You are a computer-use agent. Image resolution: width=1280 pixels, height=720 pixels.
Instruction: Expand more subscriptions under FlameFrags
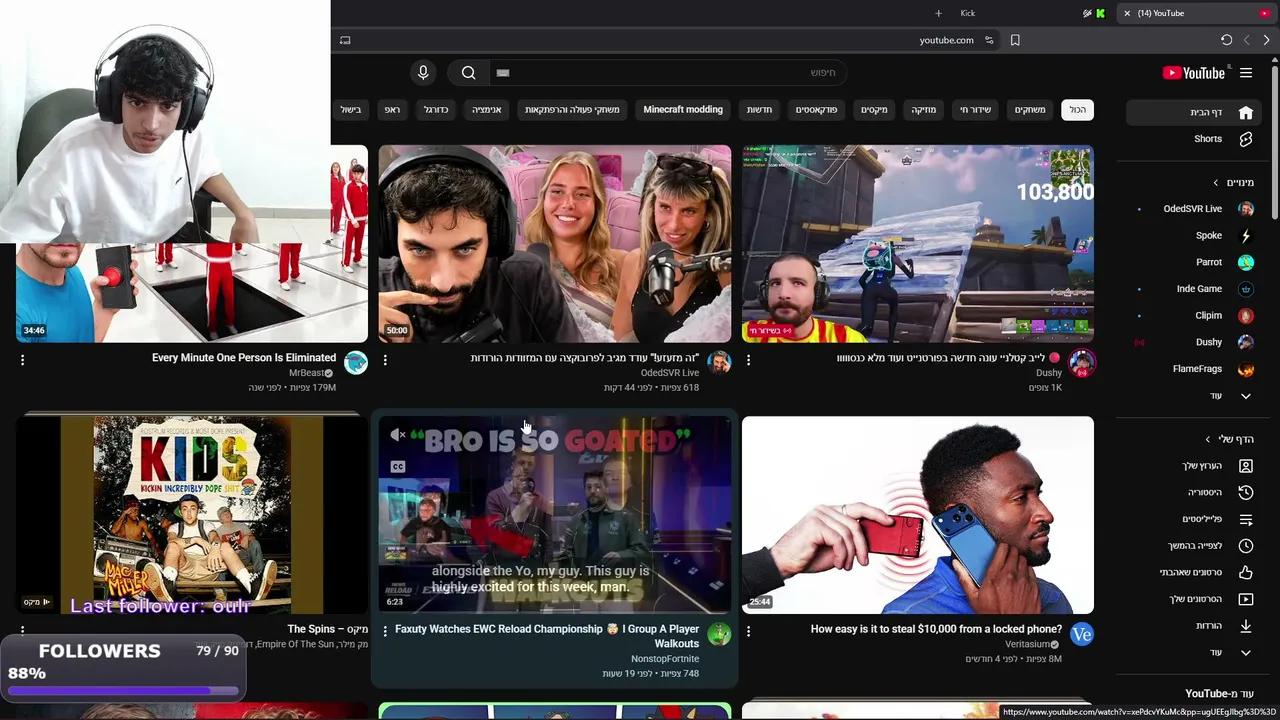tap(1193, 396)
